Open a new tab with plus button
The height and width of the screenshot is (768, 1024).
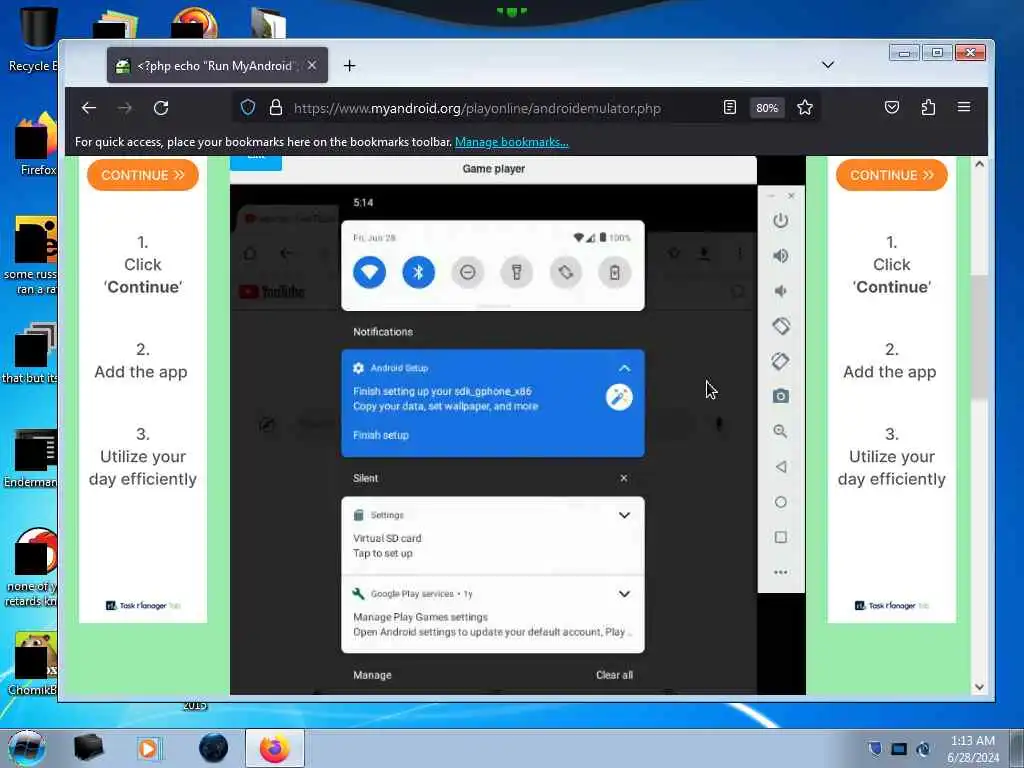pyautogui.click(x=349, y=65)
